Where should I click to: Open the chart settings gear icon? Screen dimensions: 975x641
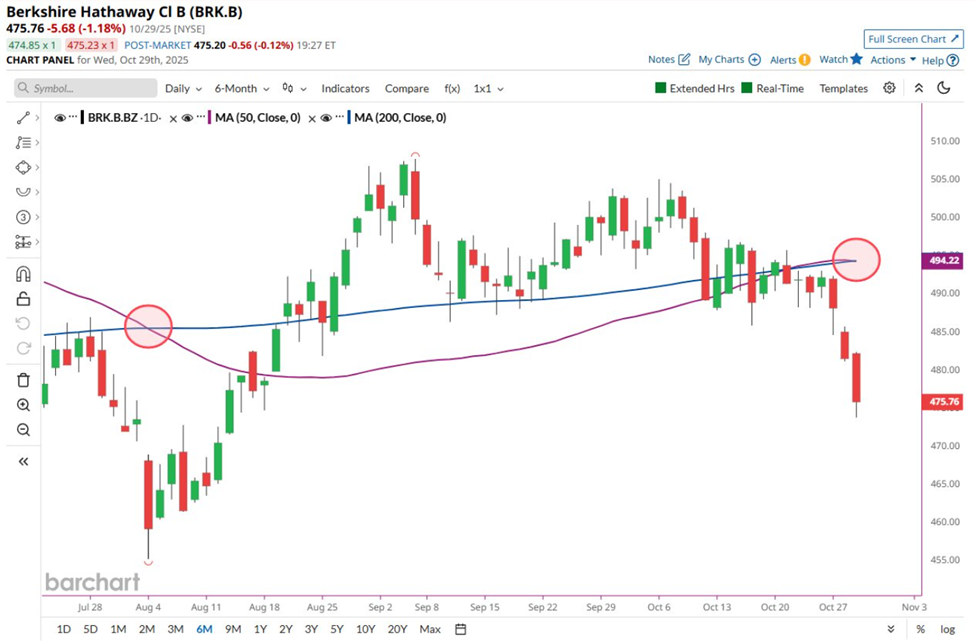point(889,88)
